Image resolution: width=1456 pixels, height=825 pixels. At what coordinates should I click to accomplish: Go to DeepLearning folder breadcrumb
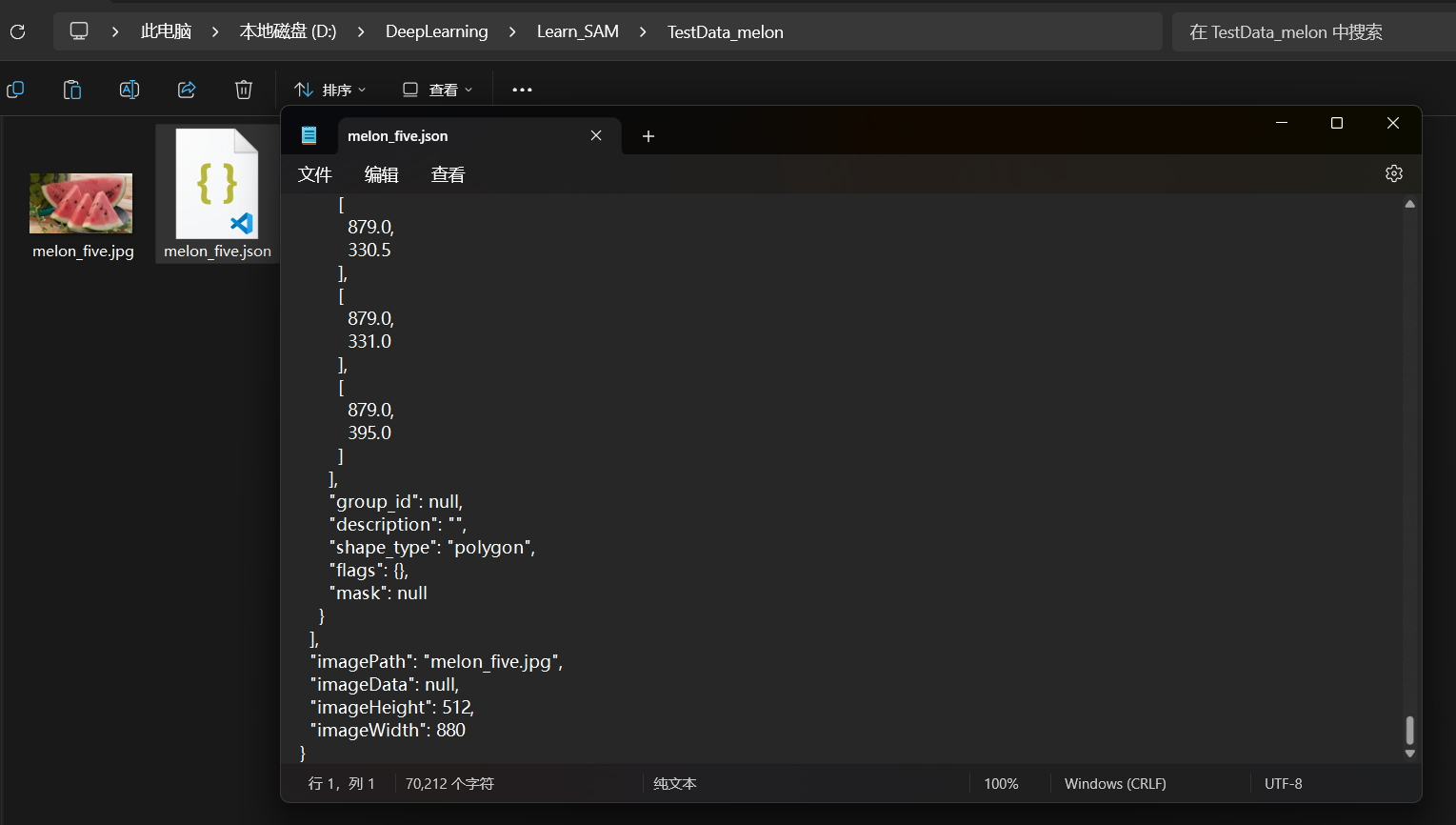[x=436, y=31]
